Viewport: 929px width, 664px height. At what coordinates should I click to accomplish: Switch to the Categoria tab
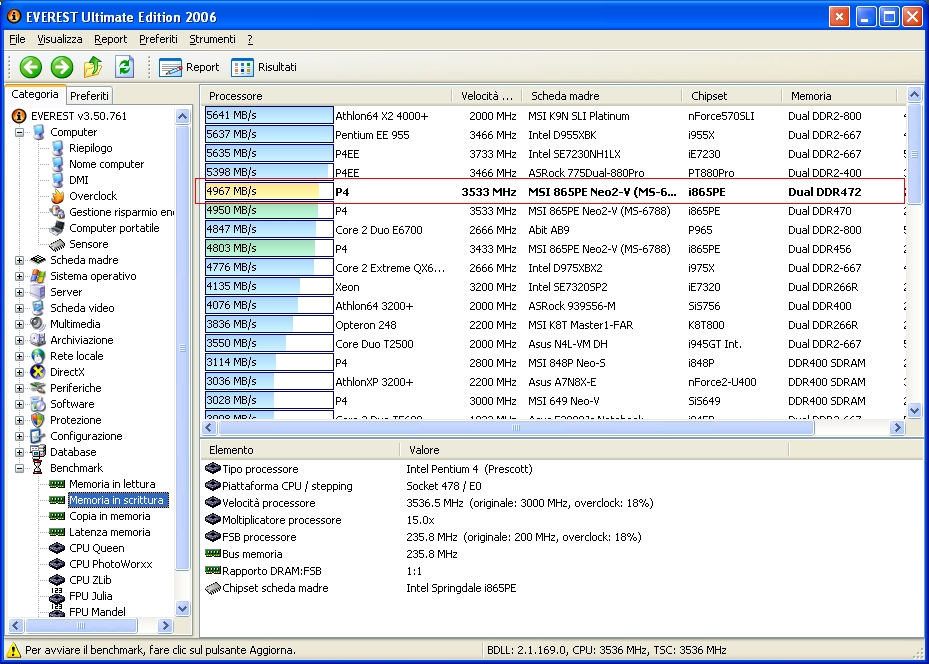(x=35, y=94)
